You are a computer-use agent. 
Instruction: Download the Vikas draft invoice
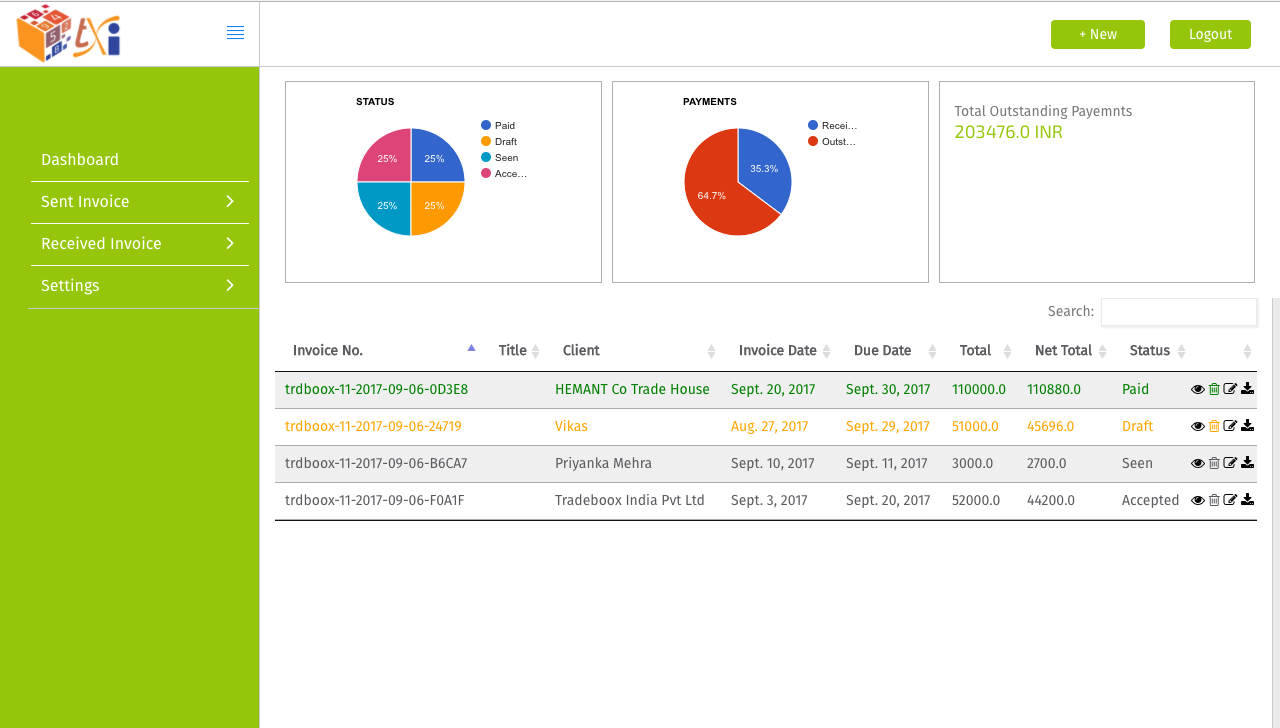pyautogui.click(x=1247, y=427)
